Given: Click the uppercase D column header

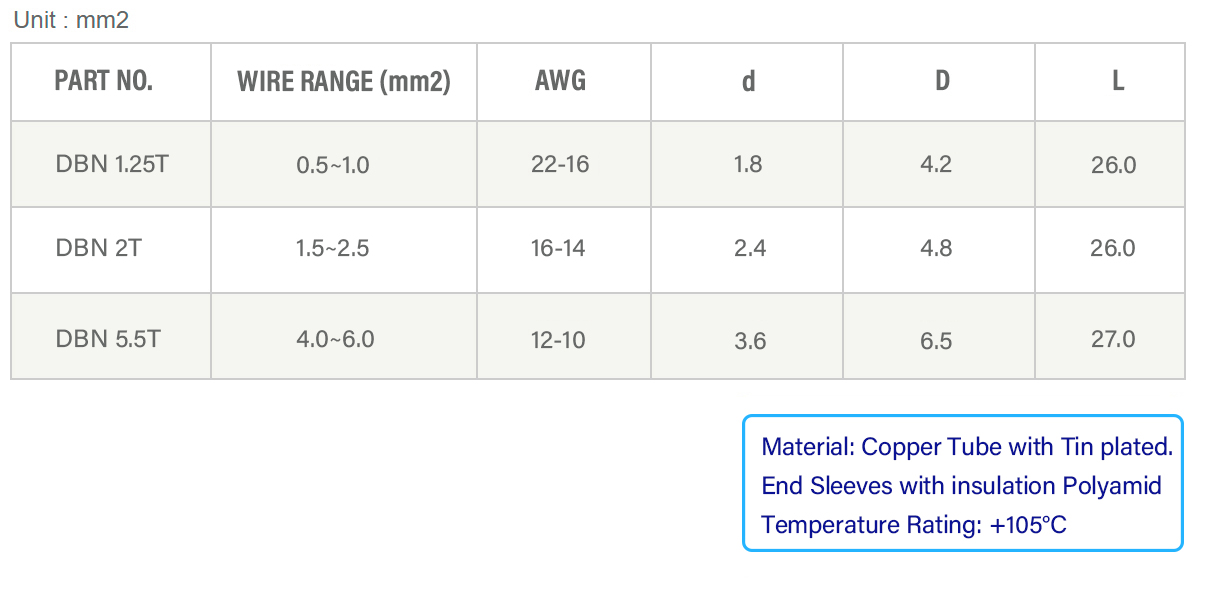Looking at the screenshot, I should tap(942, 81).
